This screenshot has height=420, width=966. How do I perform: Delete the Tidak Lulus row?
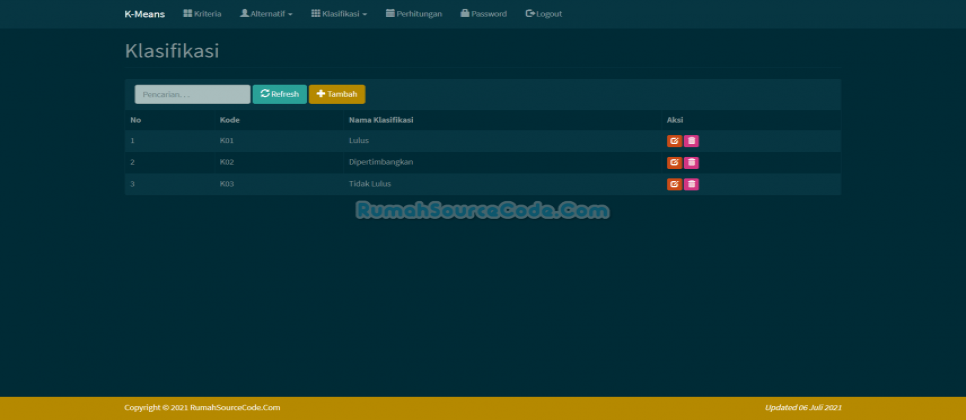click(691, 184)
